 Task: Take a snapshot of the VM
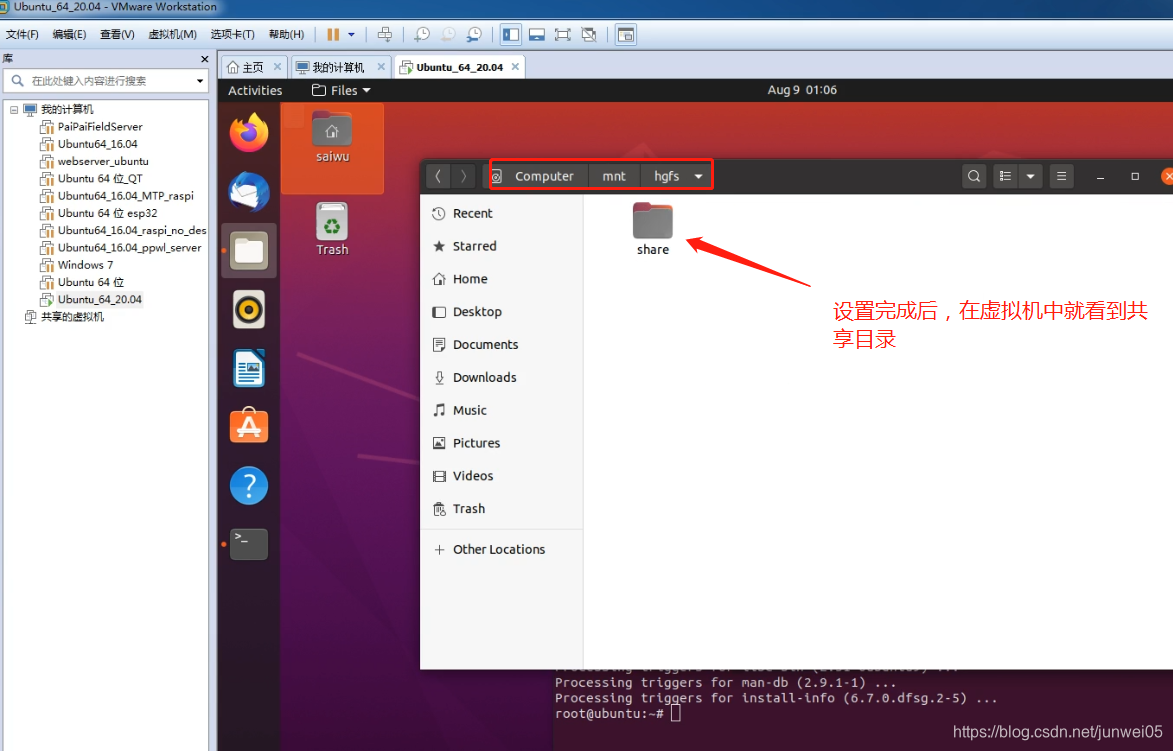tap(422, 34)
